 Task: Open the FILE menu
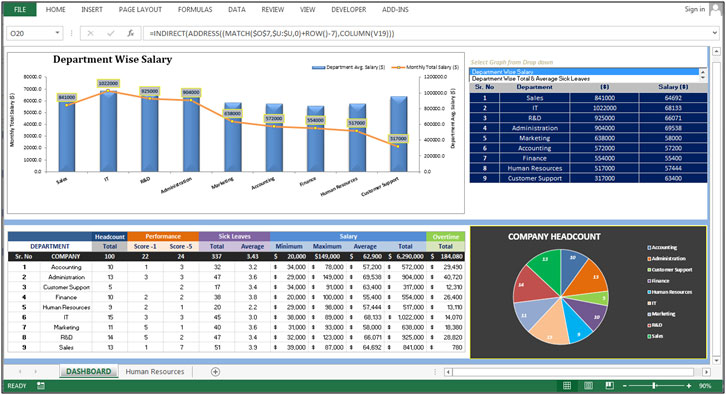click(x=20, y=9)
